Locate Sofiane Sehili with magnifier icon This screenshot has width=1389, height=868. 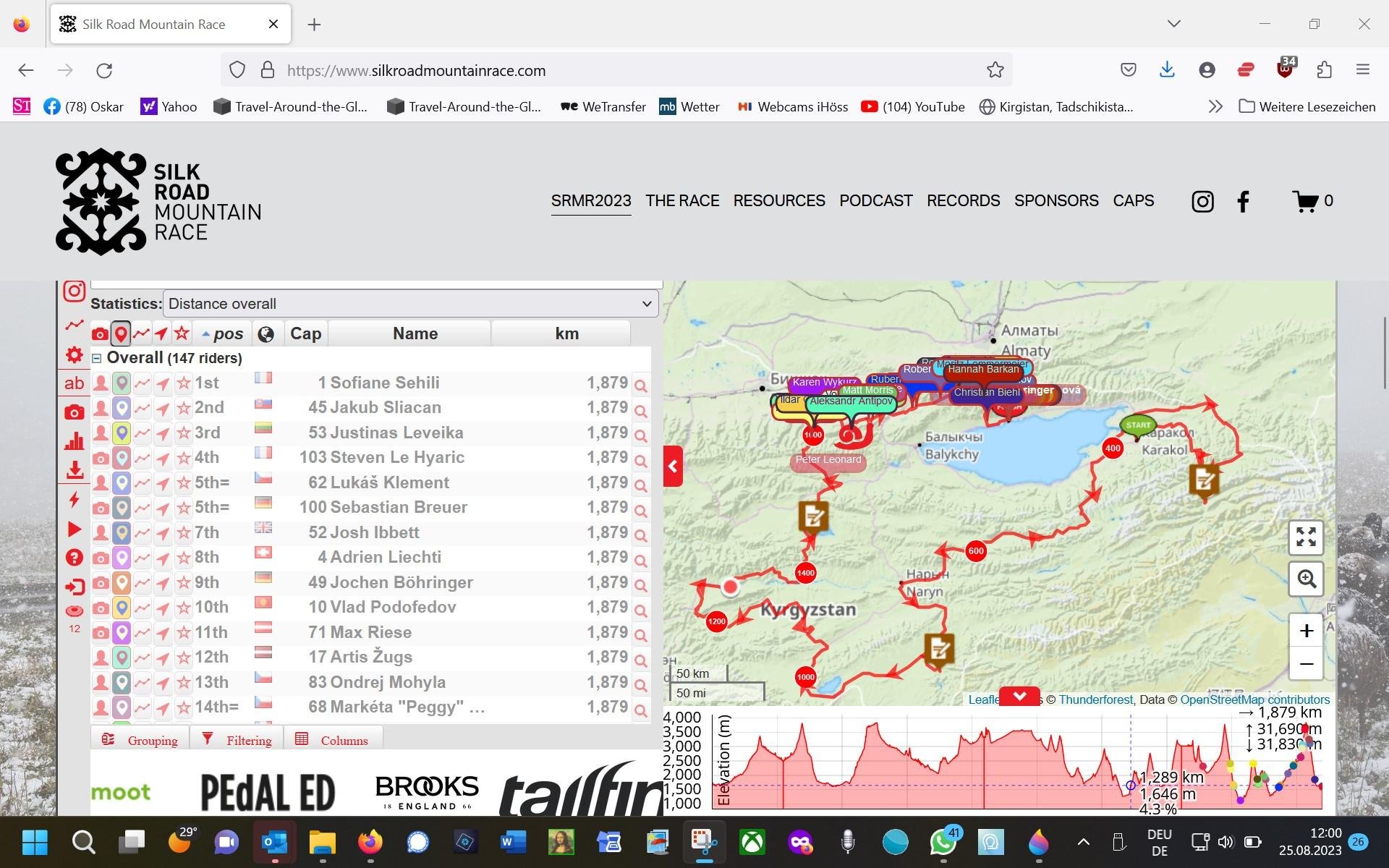640,386
